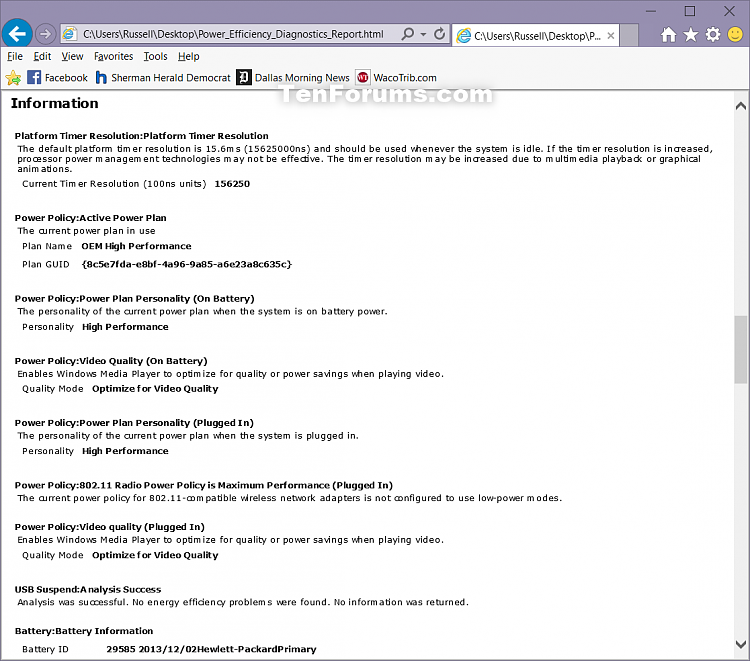Maximize the browser window
This screenshot has height=661, width=750.
pyautogui.click(x=690, y=11)
